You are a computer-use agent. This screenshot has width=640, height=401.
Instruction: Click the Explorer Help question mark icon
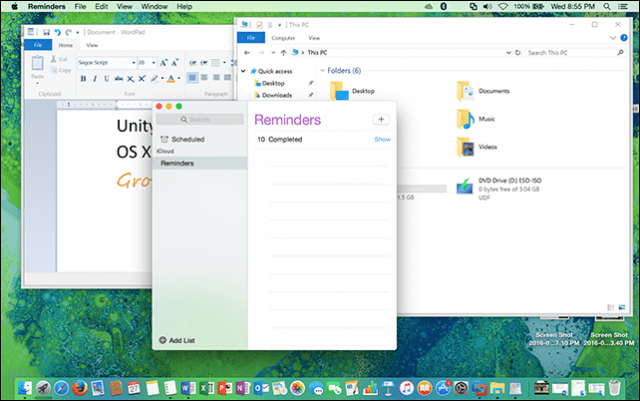[624, 38]
